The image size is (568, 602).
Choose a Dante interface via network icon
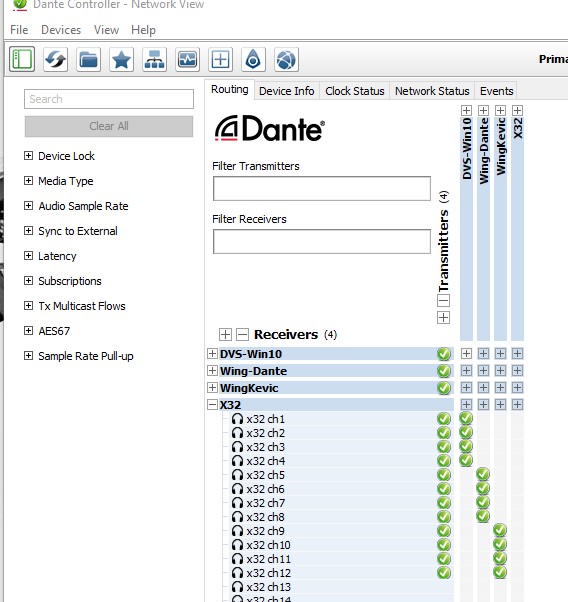pos(154,60)
